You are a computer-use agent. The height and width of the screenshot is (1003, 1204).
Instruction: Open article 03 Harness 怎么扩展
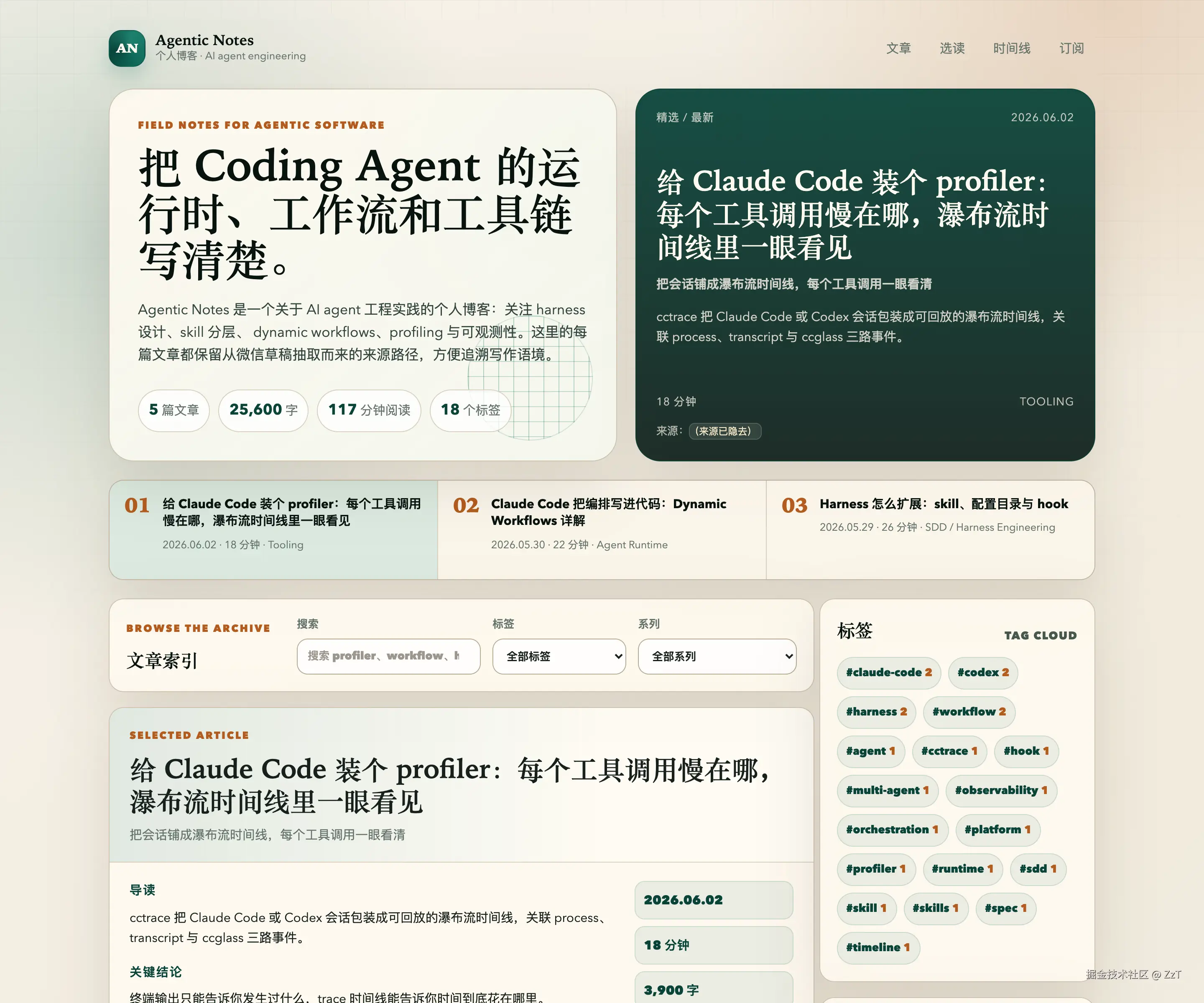930,530
